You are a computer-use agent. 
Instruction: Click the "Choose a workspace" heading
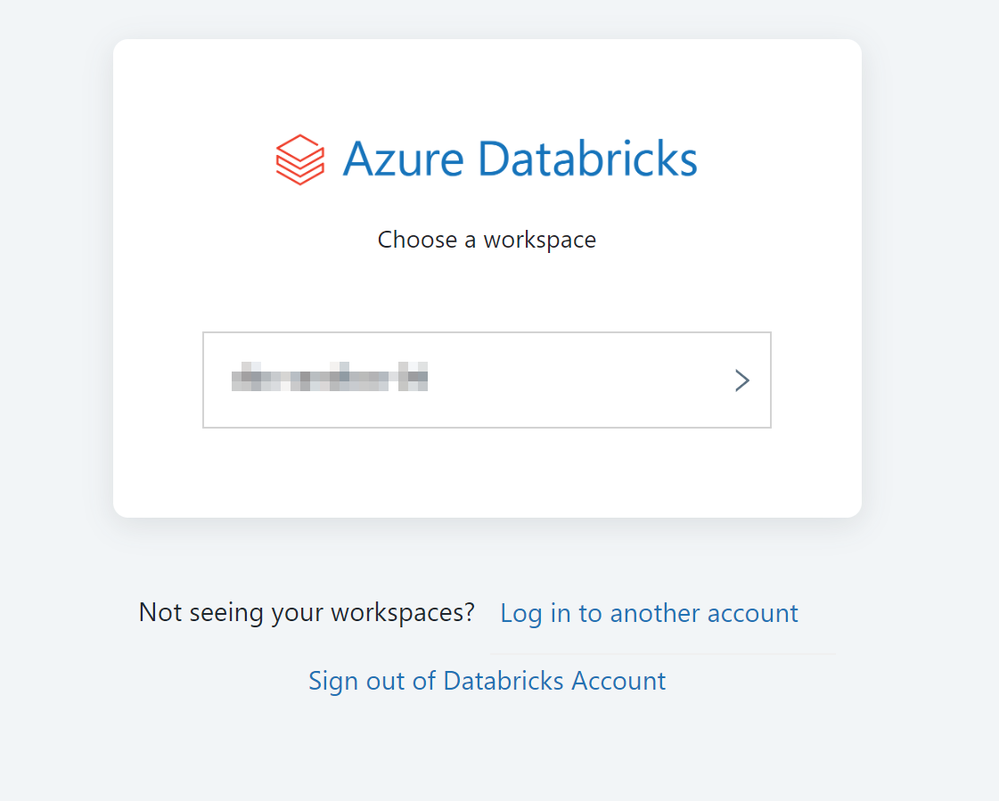487,240
